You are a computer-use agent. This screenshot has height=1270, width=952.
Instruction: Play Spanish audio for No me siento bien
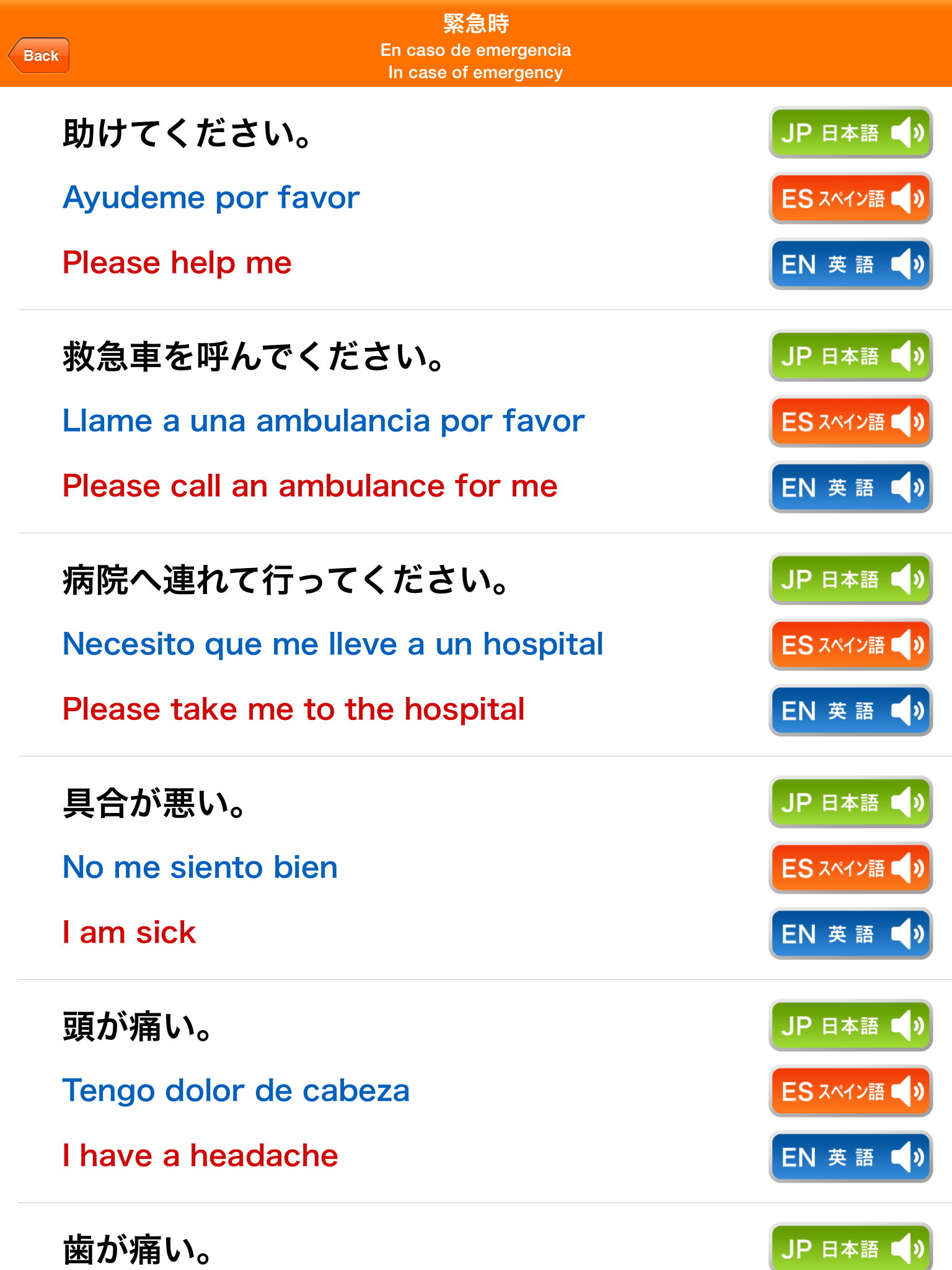point(850,868)
